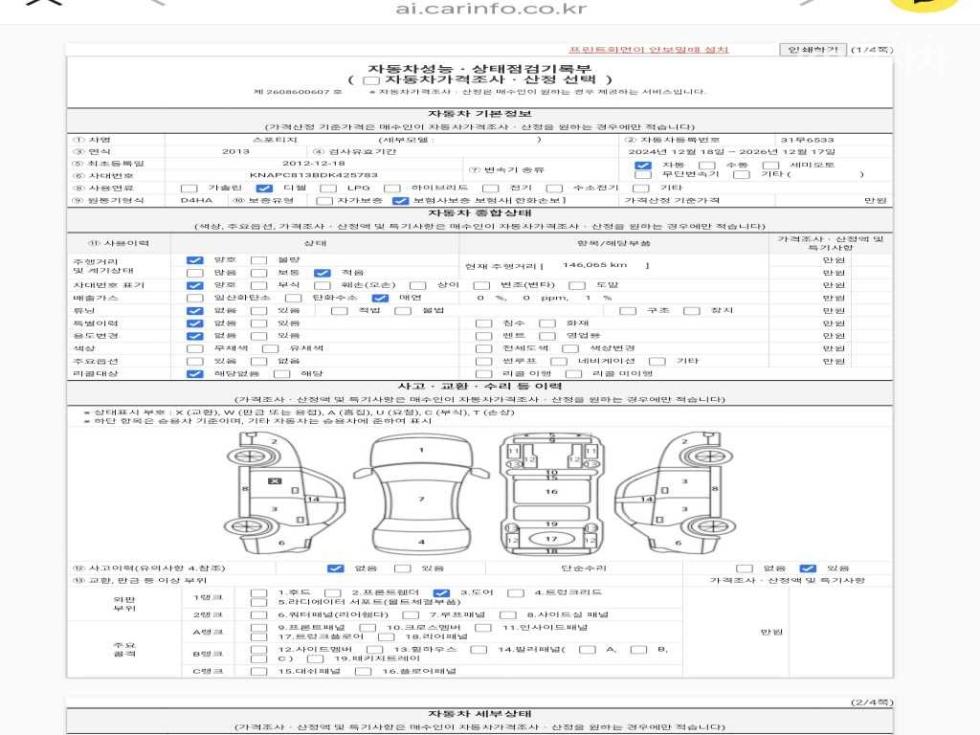This screenshot has height=735, width=980.
Task: Click the 인쇄하기 print button
Action: click(812, 49)
